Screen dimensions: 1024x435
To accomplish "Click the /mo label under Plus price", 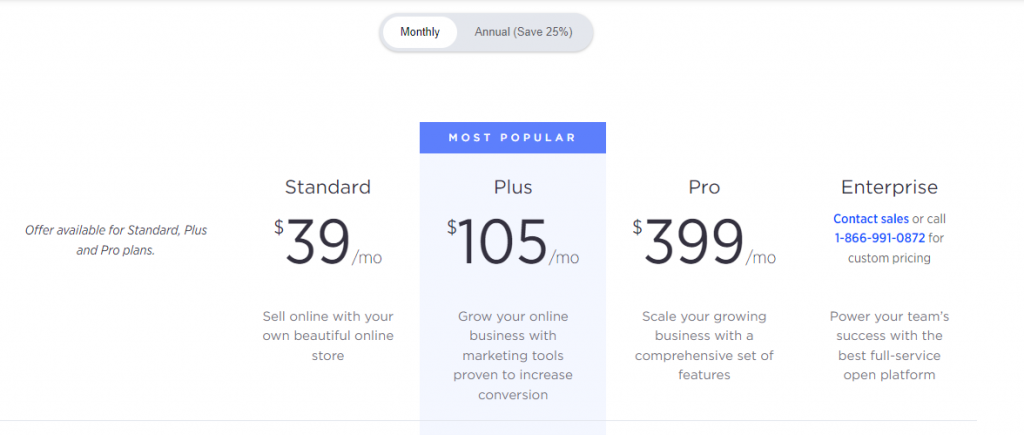I will (565, 258).
